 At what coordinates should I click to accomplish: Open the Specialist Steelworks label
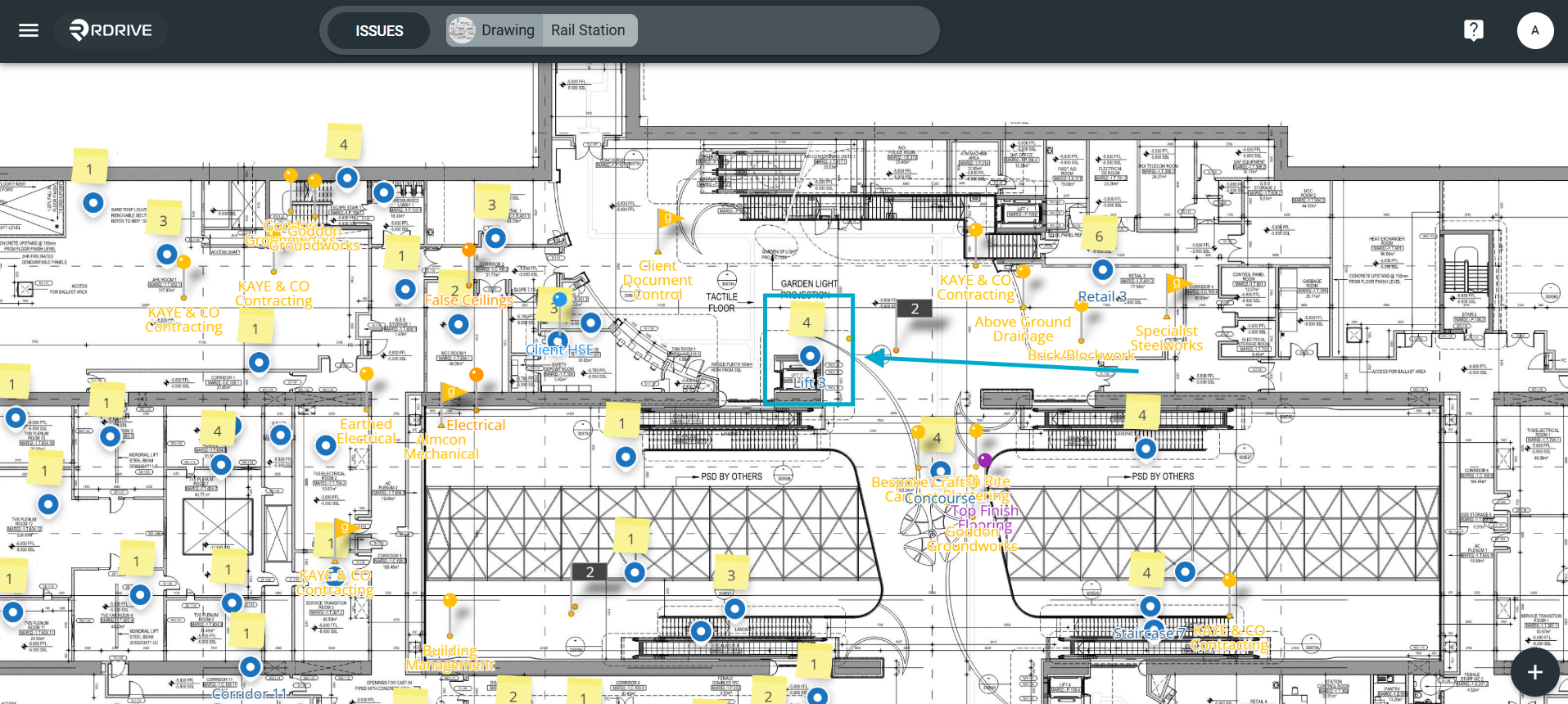coord(1167,338)
